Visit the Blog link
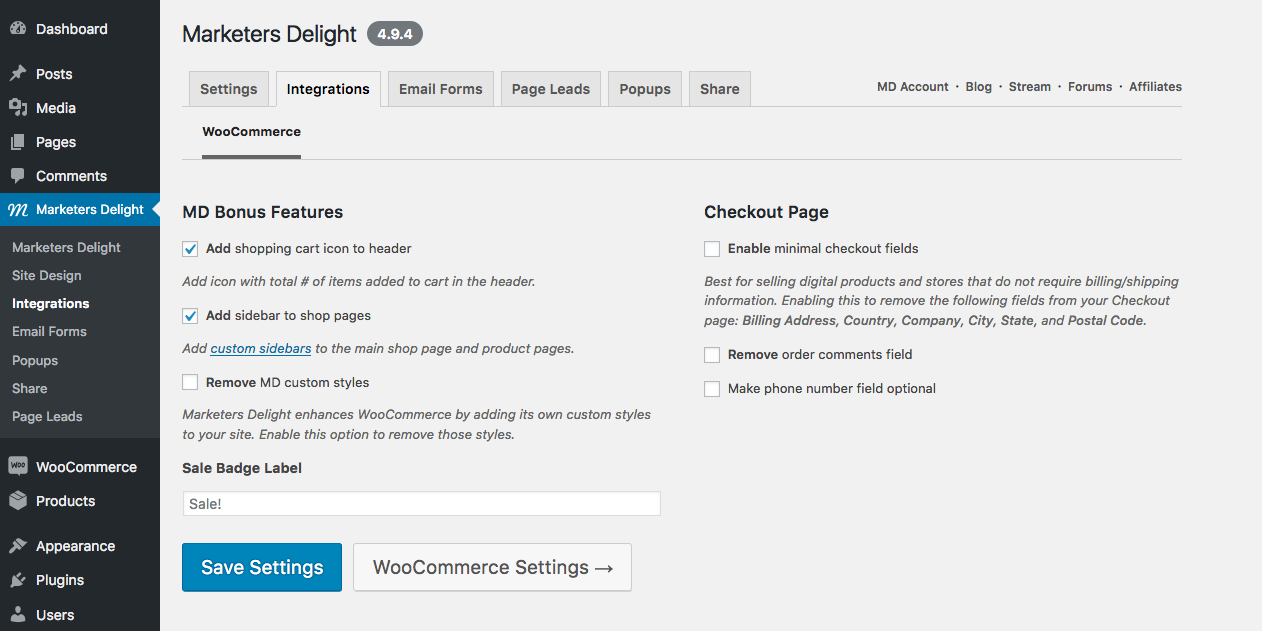1262x631 pixels. tap(979, 87)
